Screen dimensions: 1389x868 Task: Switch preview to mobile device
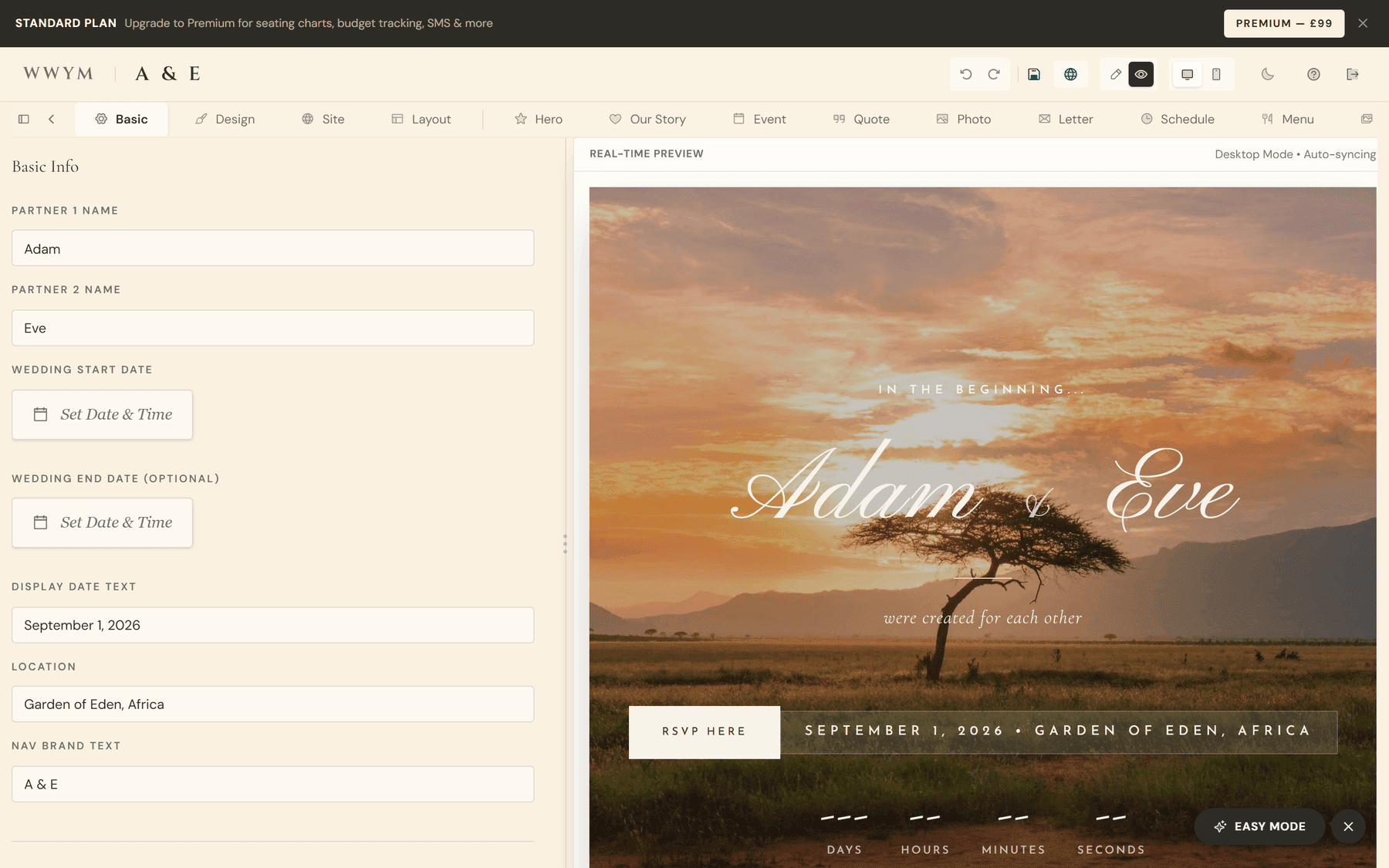coord(1216,74)
